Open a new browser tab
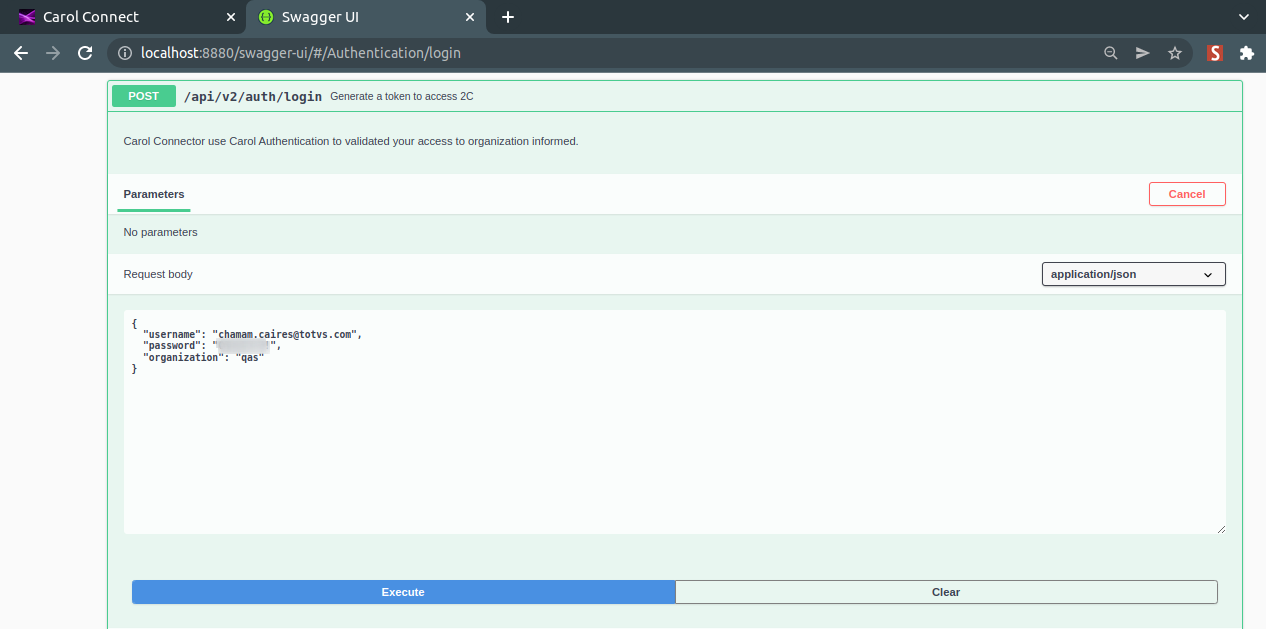This screenshot has width=1266, height=629. pyautogui.click(x=508, y=17)
